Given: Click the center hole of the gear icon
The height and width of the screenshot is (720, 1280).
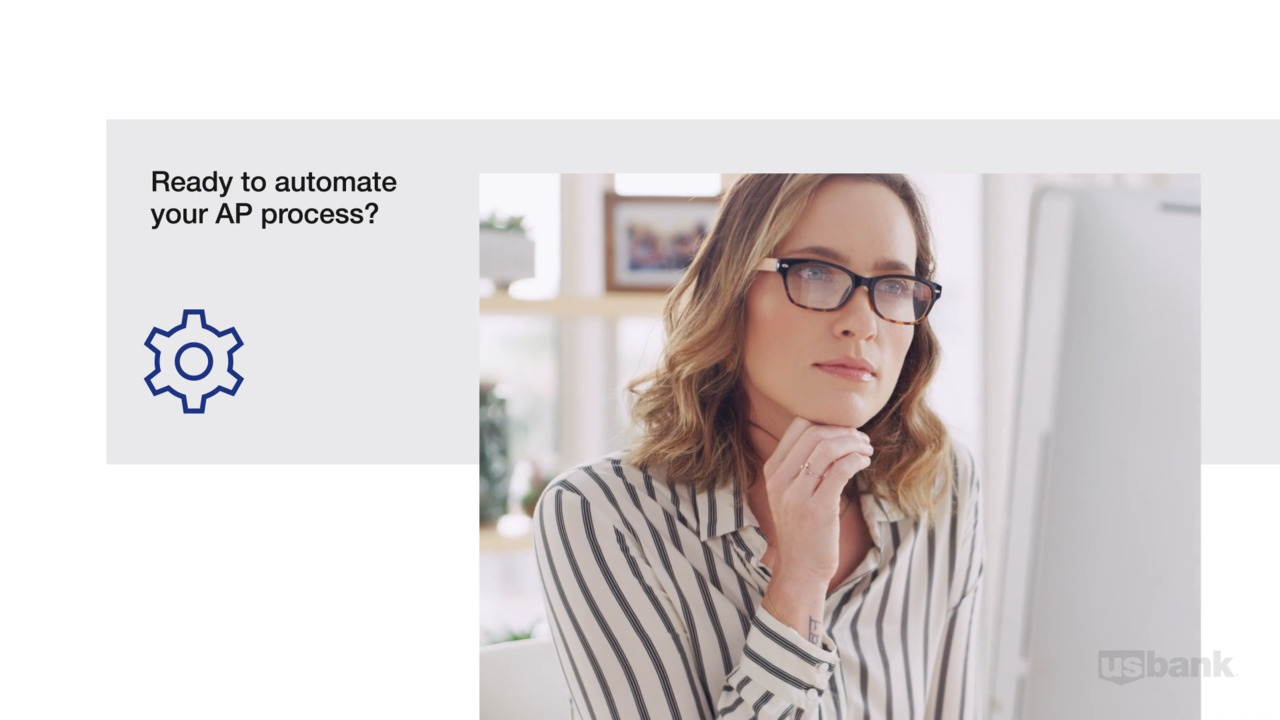Looking at the screenshot, I should tap(194, 362).
